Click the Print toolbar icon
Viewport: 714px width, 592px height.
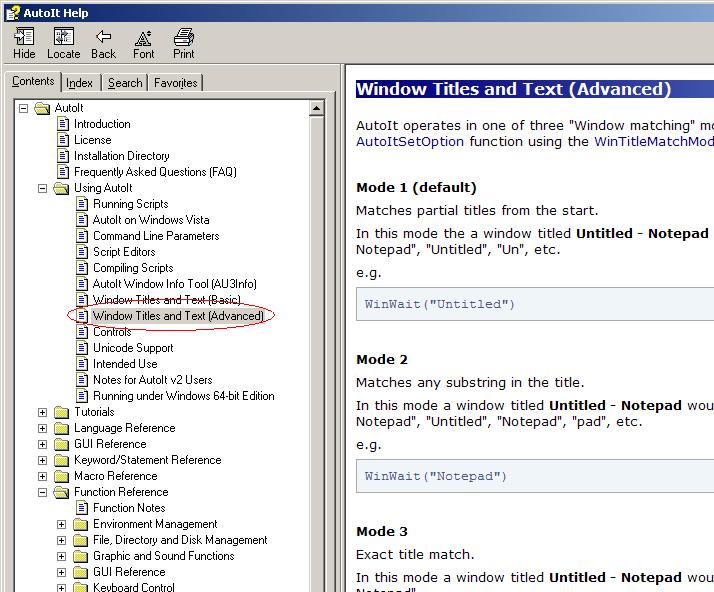coord(184,38)
